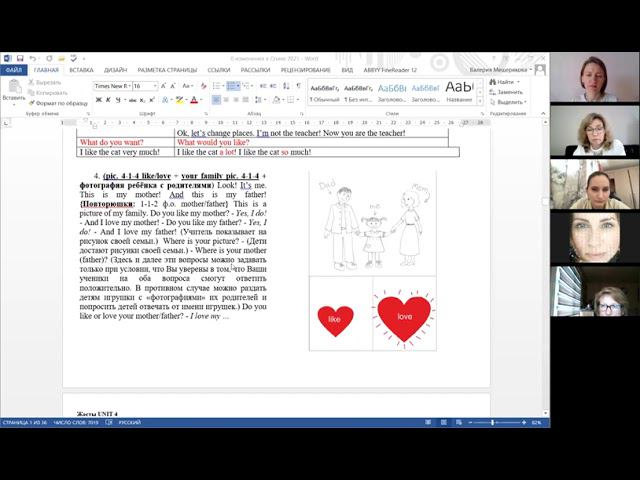Decrease paragraph indent
Viewport: 640px width, 480px height.
coord(263,86)
